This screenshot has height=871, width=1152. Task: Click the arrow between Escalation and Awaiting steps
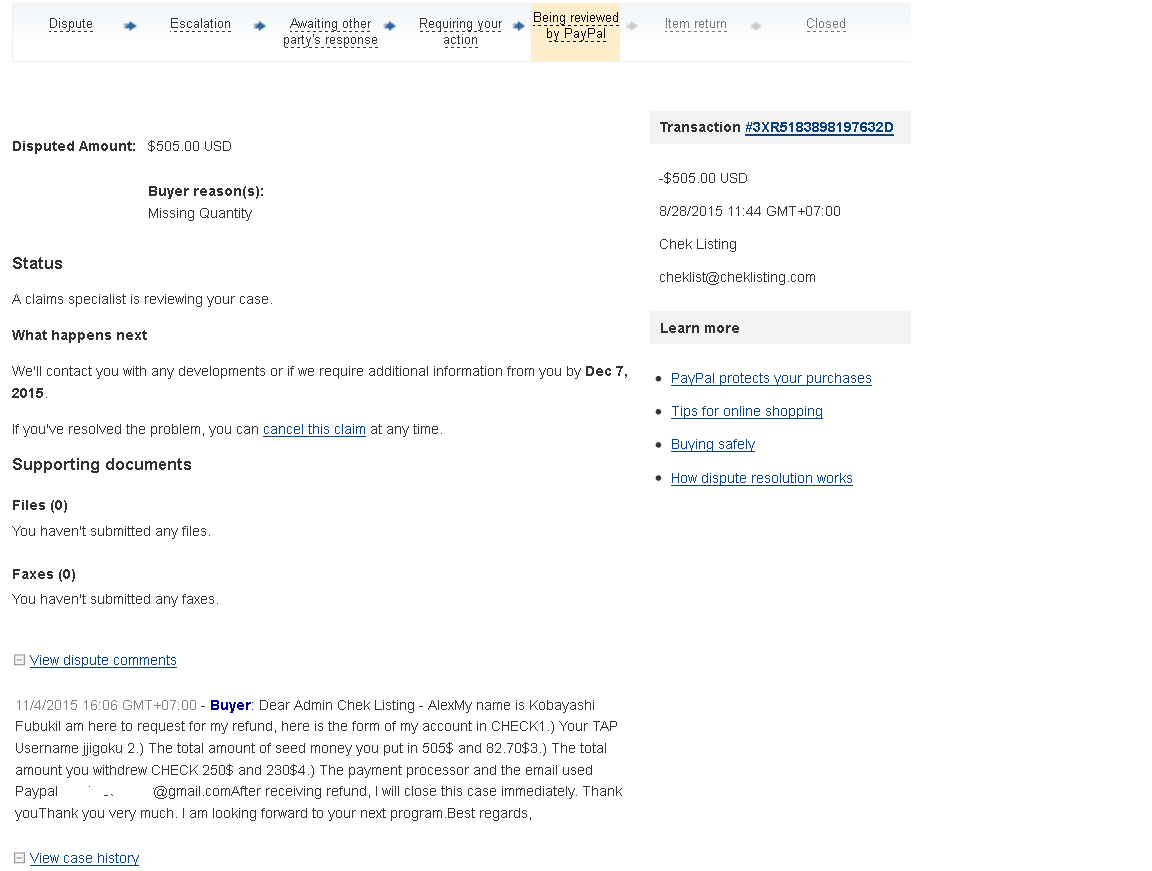coord(260,26)
